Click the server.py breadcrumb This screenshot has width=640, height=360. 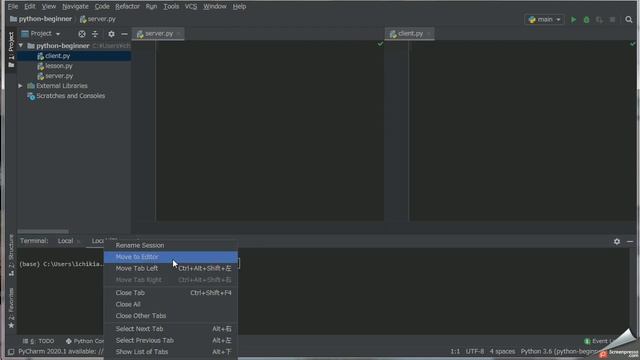click(98, 19)
